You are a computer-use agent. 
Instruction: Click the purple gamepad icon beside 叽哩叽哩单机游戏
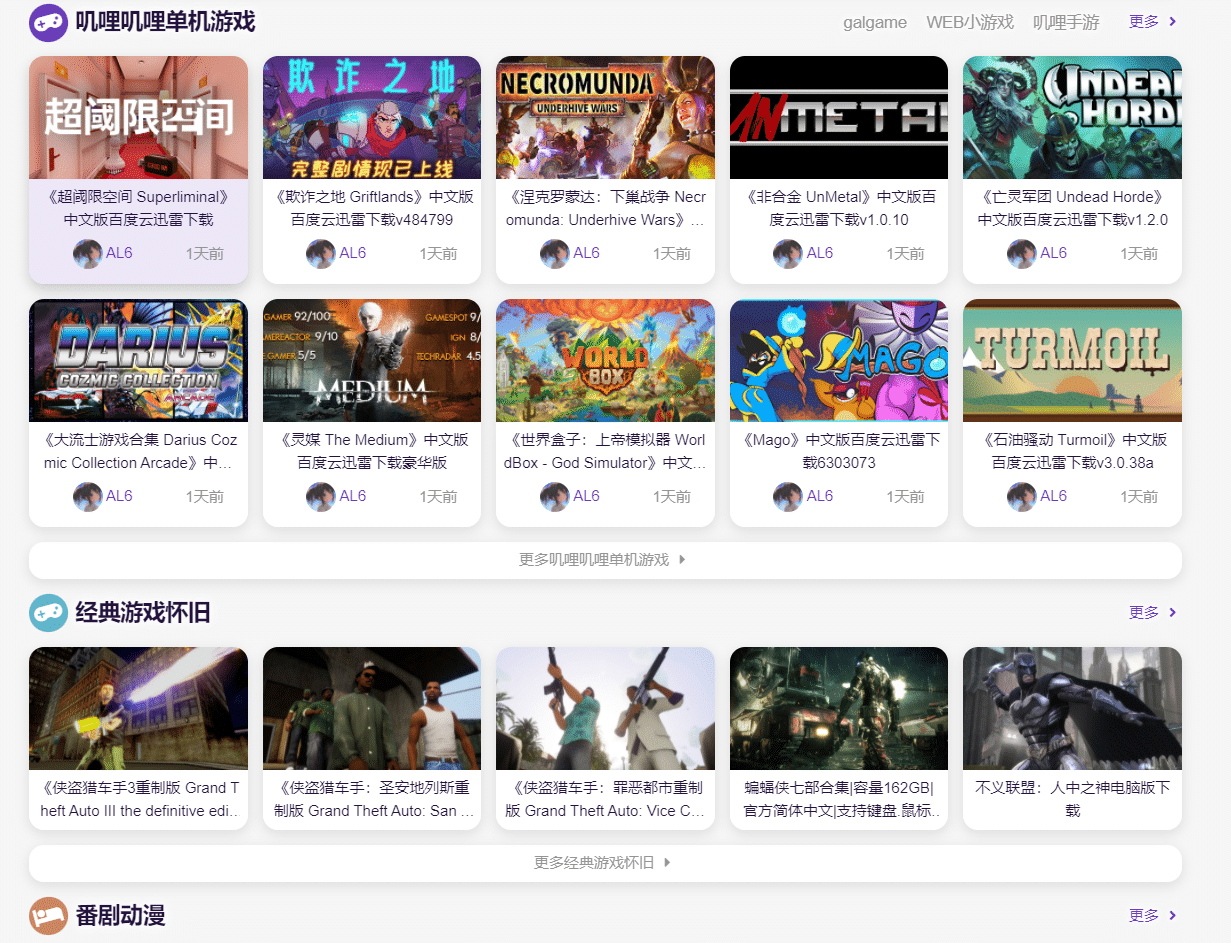click(x=48, y=22)
